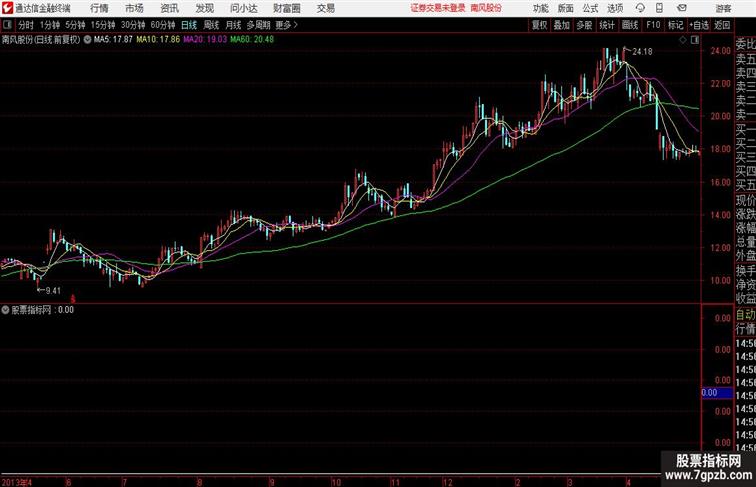Screen dimensions: 756x487
Task: Click the 标记 mark button
Action: [675, 25]
